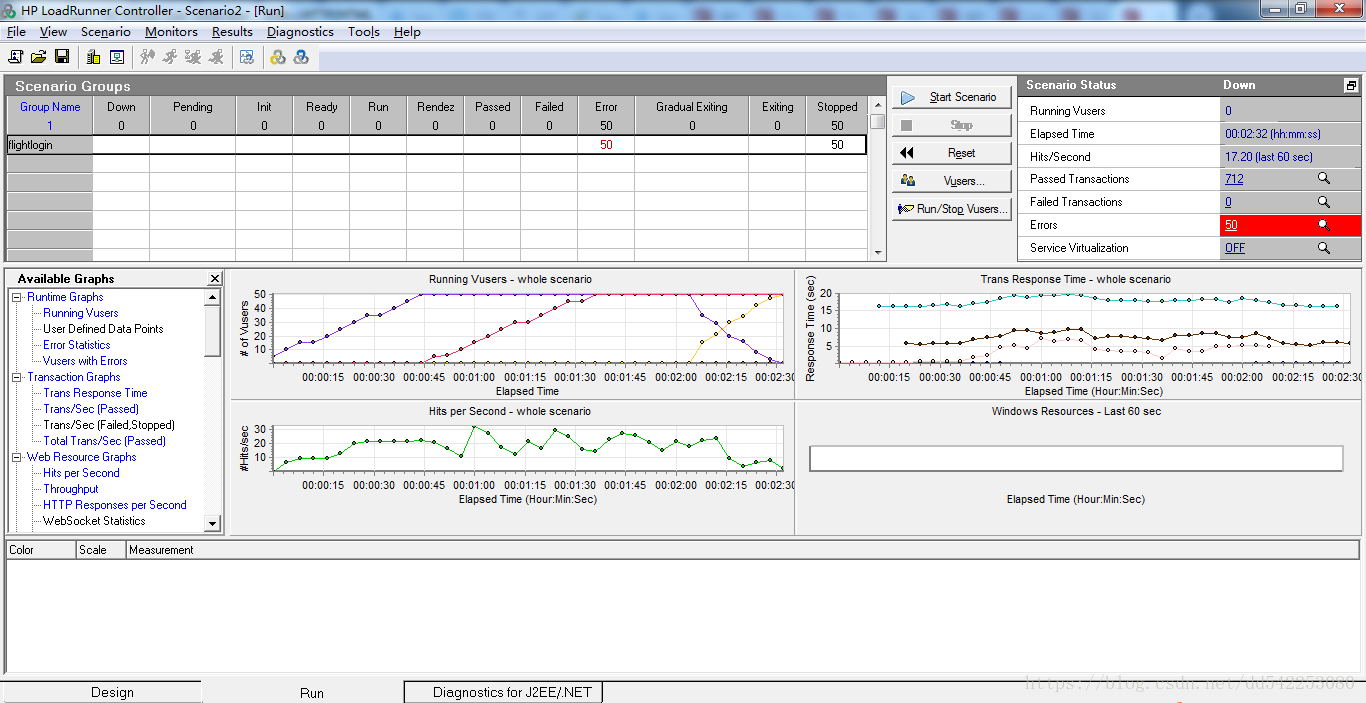The width and height of the screenshot is (1366, 703).
Task: Select Error Statistics graph in tree
Action: point(77,345)
